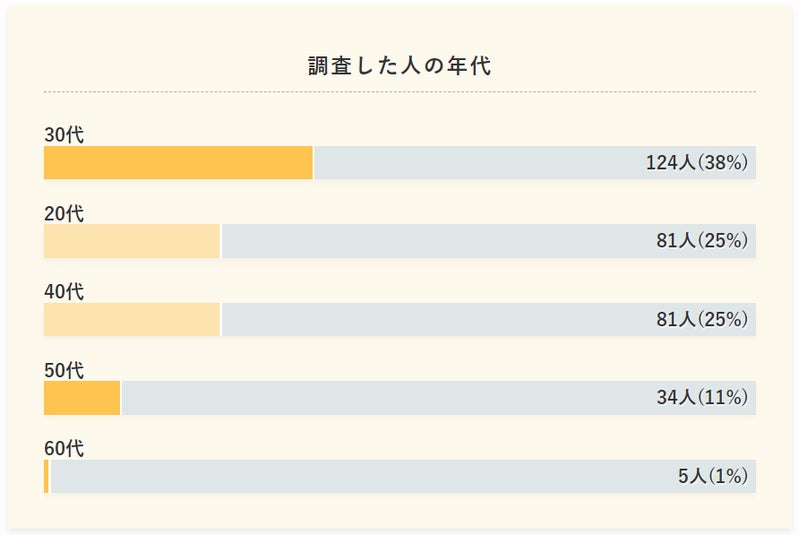
Task: Click the gray unfilled portion of 50代 bar
Action: 380,398
